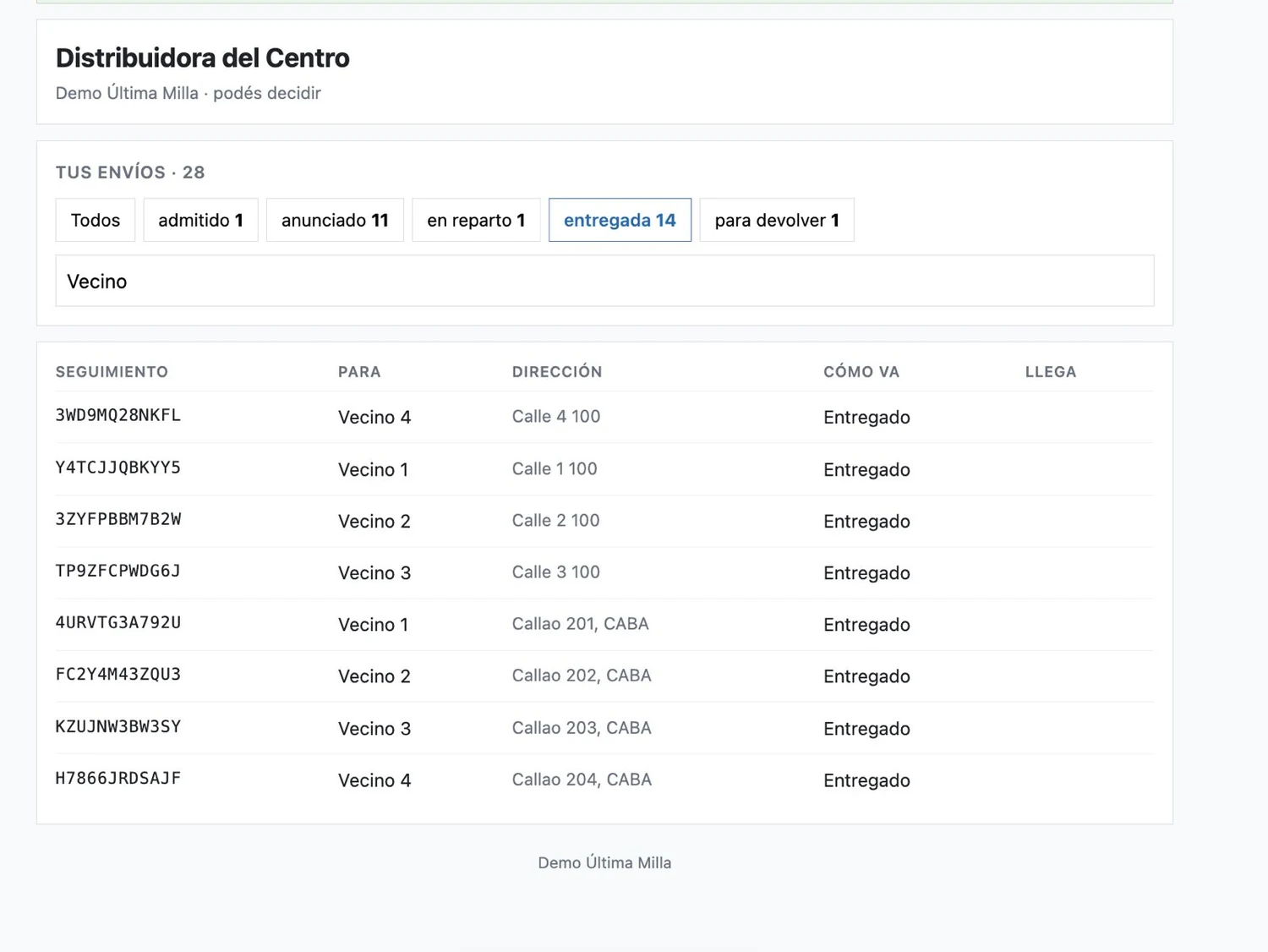Select the Todos filter tab
This screenshot has height=952, width=1268.
(96, 220)
